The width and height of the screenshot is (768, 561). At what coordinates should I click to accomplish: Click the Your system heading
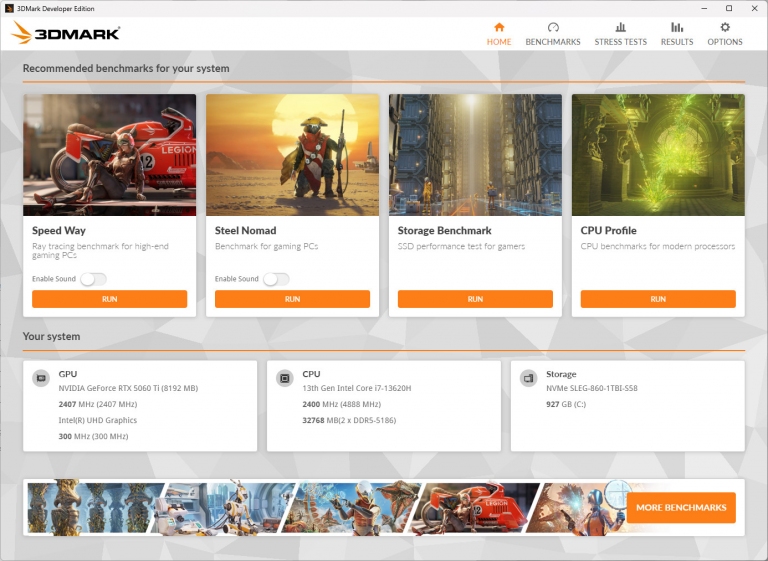(51, 337)
